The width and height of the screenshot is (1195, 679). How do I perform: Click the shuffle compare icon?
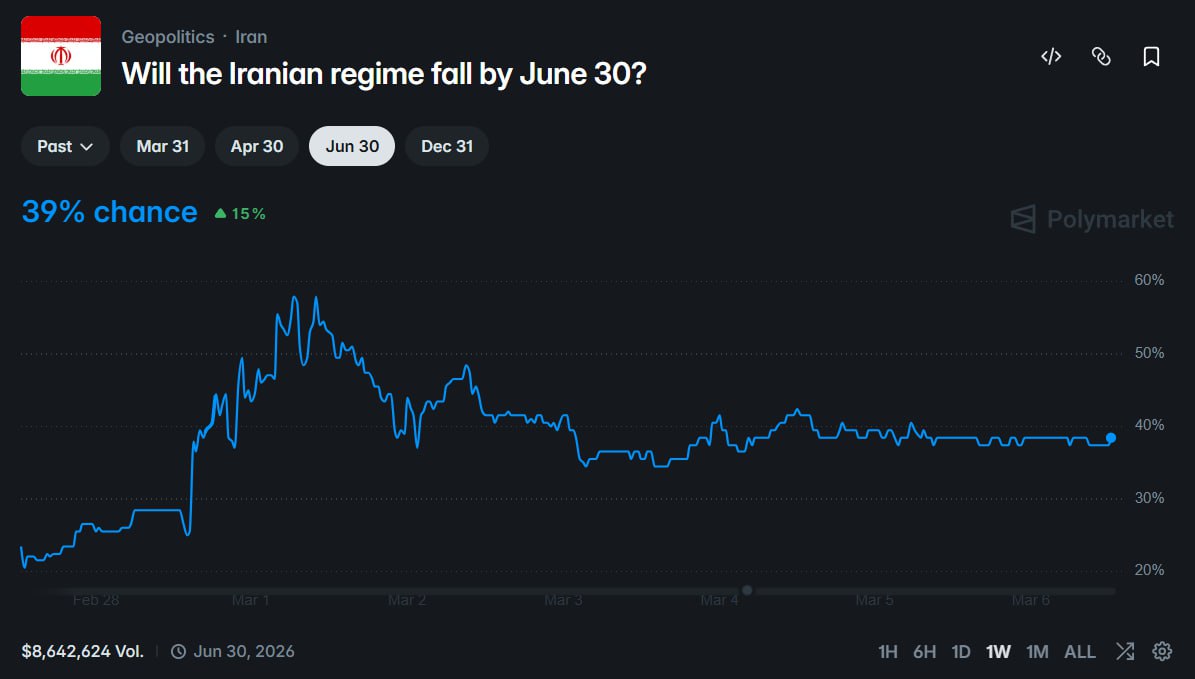point(1125,652)
